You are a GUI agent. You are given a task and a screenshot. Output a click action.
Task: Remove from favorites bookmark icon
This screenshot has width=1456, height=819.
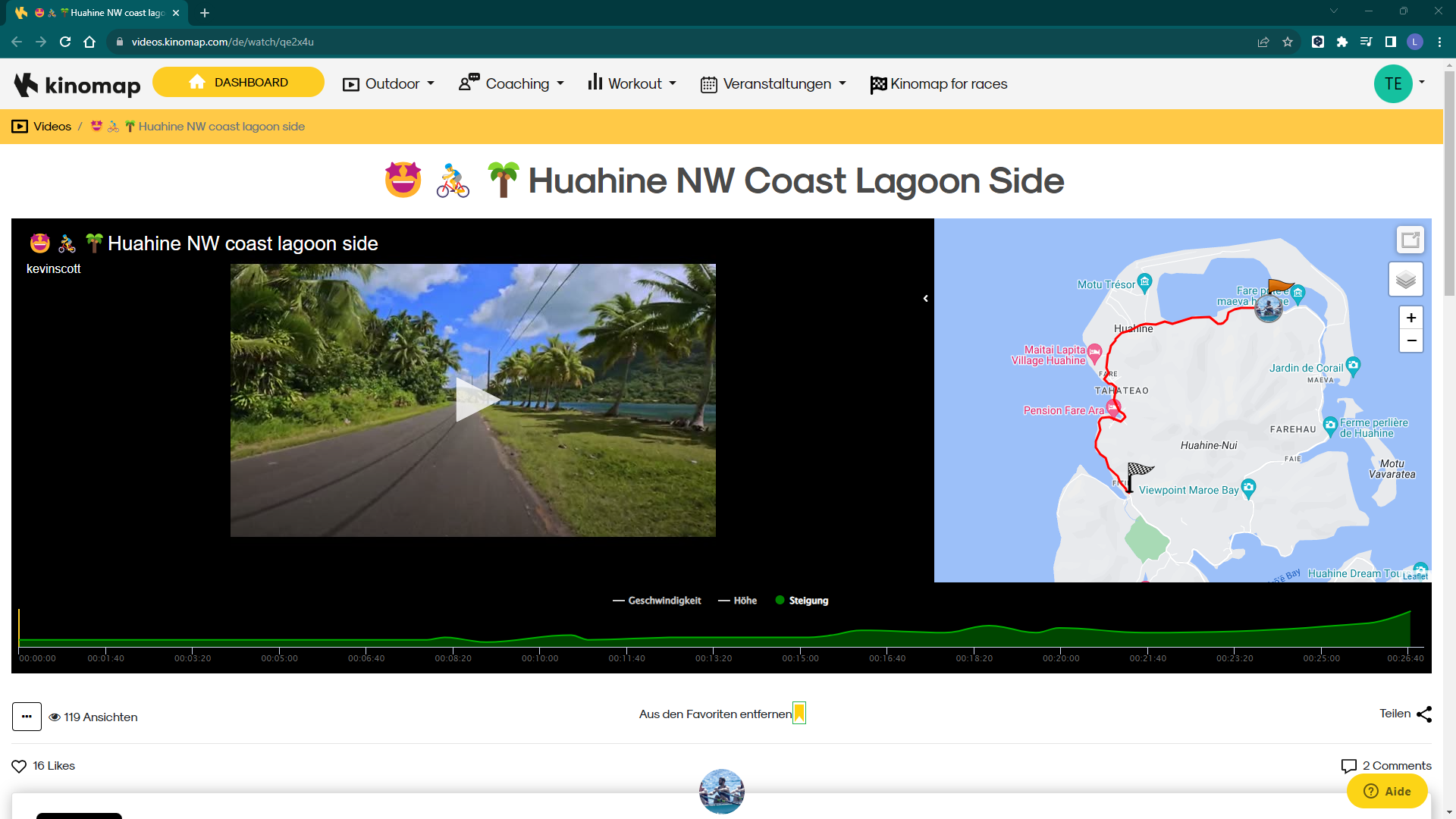[x=799, y=714]
